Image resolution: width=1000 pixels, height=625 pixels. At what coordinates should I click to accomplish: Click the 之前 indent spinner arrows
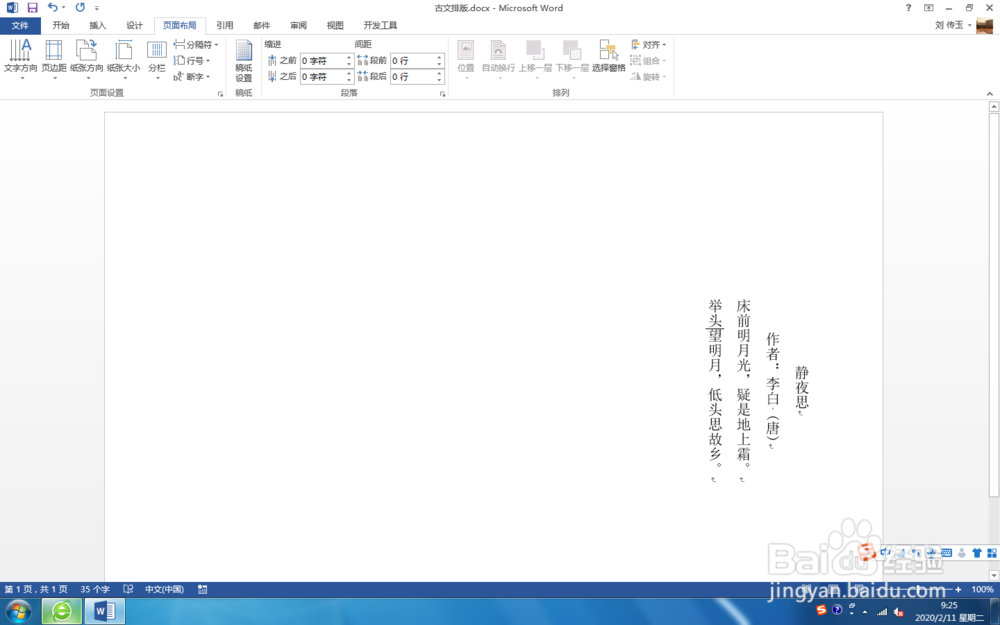349,61
